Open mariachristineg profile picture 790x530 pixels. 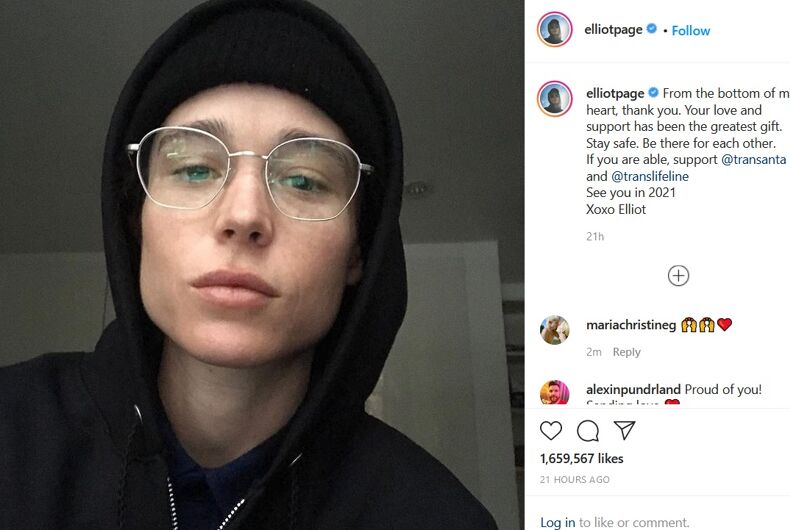[x=554, y=330]
